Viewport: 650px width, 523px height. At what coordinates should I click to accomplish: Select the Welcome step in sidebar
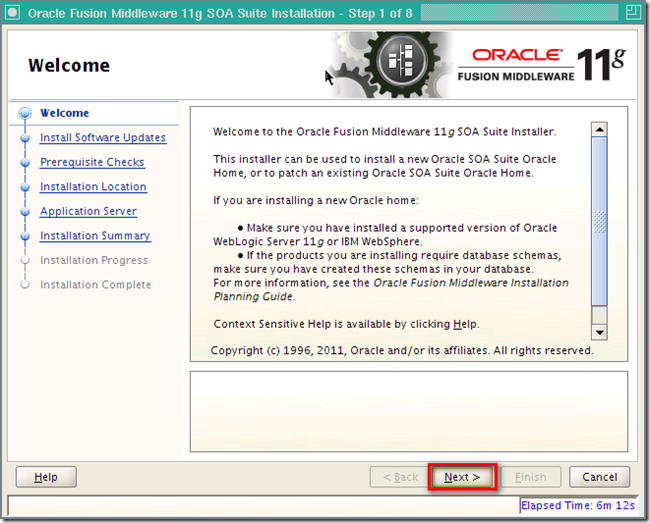[64, 113]
